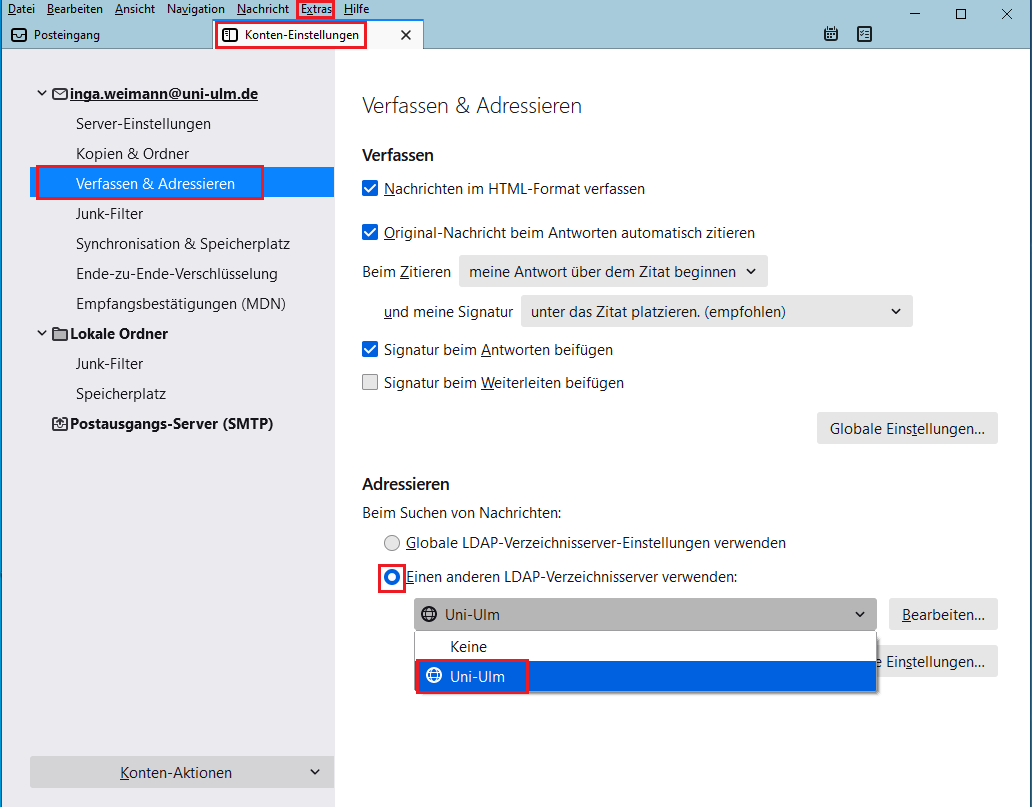Click the Posteingang inbox icon
The image size is (1032, 807).
19,35
